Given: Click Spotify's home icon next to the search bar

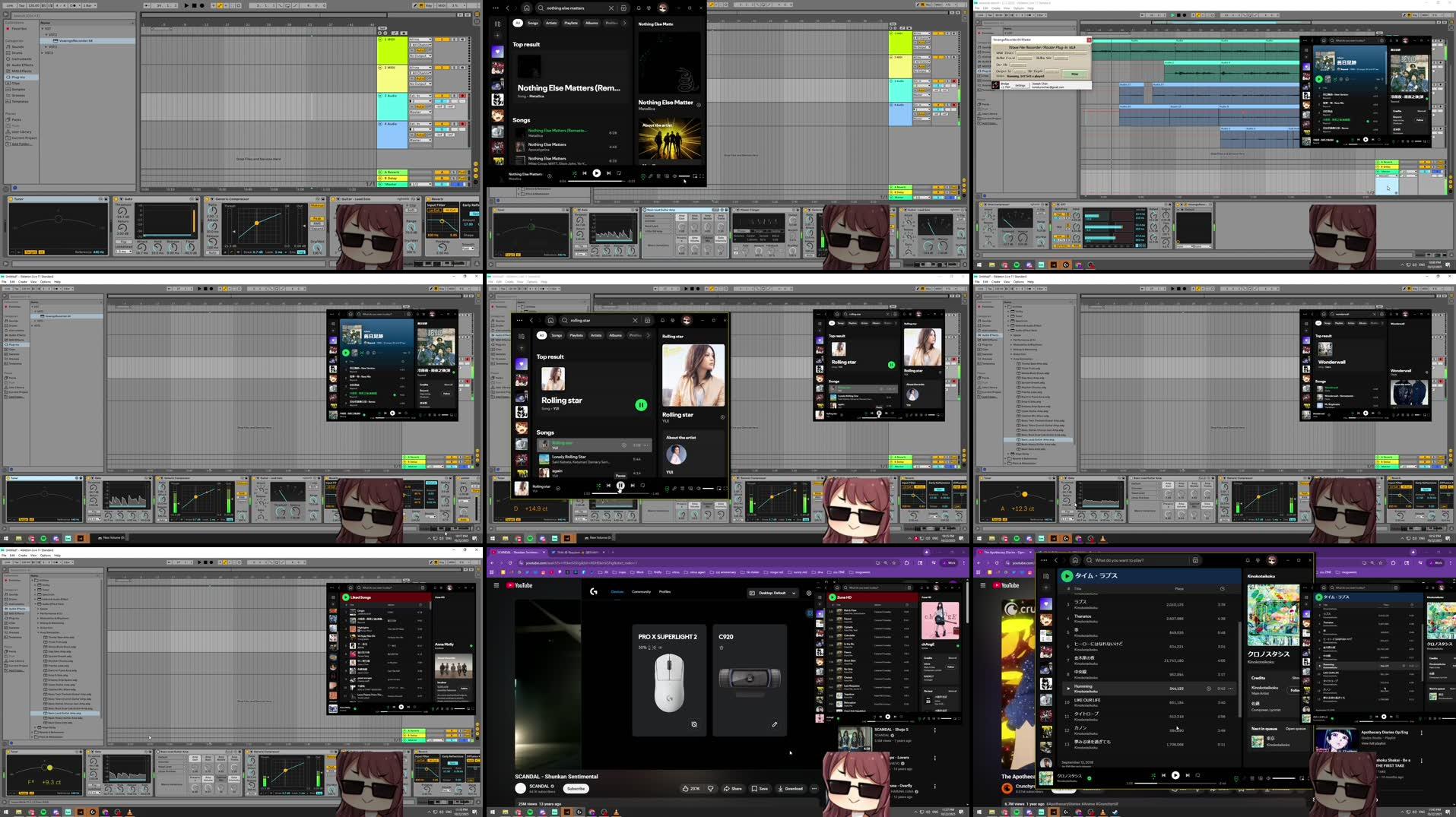Looking at the screenshot, I should 527,8.
